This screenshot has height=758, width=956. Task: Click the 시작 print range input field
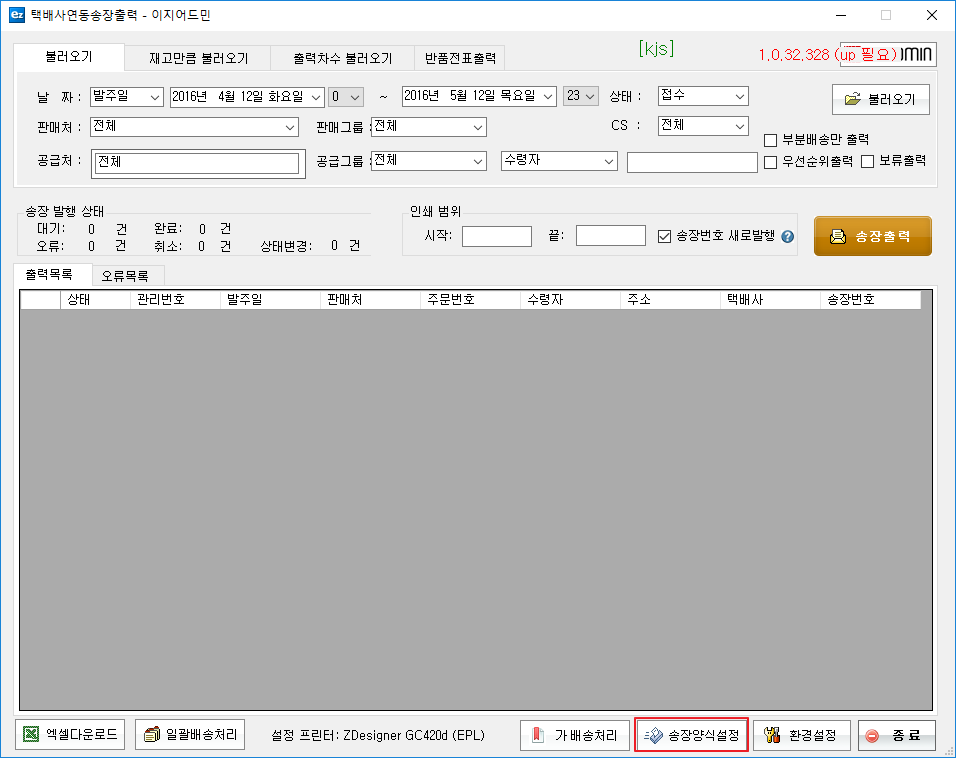pyautogui.click(x=496, y=236)
